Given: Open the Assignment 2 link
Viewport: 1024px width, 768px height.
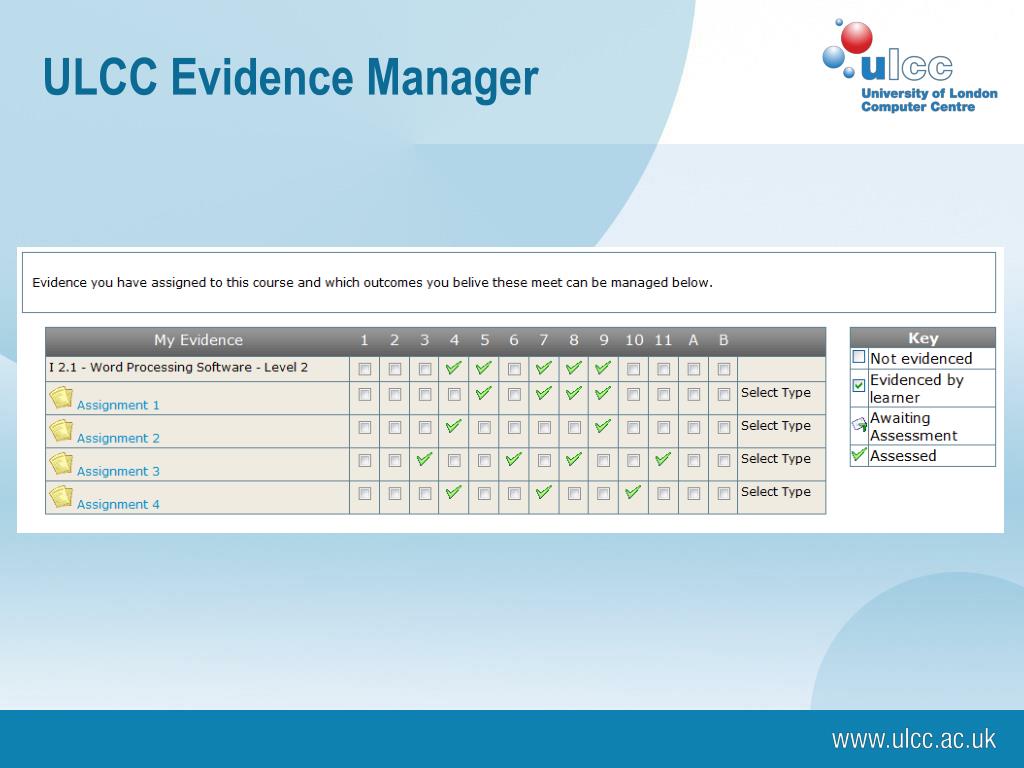Looking at the screenshot, I should pyautogui.click(x=118, y=438).
